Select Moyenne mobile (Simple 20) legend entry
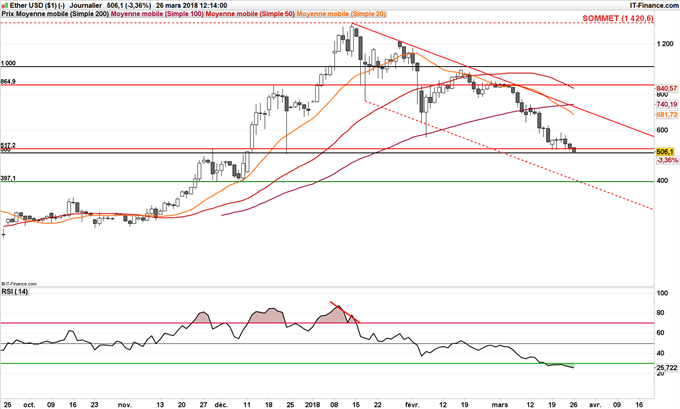Image resolution: width=680 pixels, height=409 pixels. pos(341,14)
